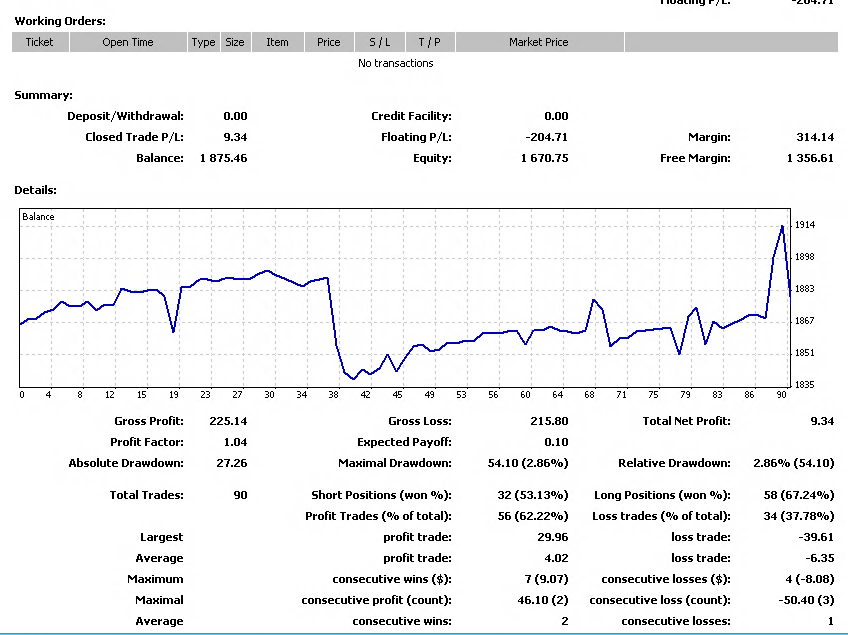Select the largest loss trade value -39.61

(815, 537)
